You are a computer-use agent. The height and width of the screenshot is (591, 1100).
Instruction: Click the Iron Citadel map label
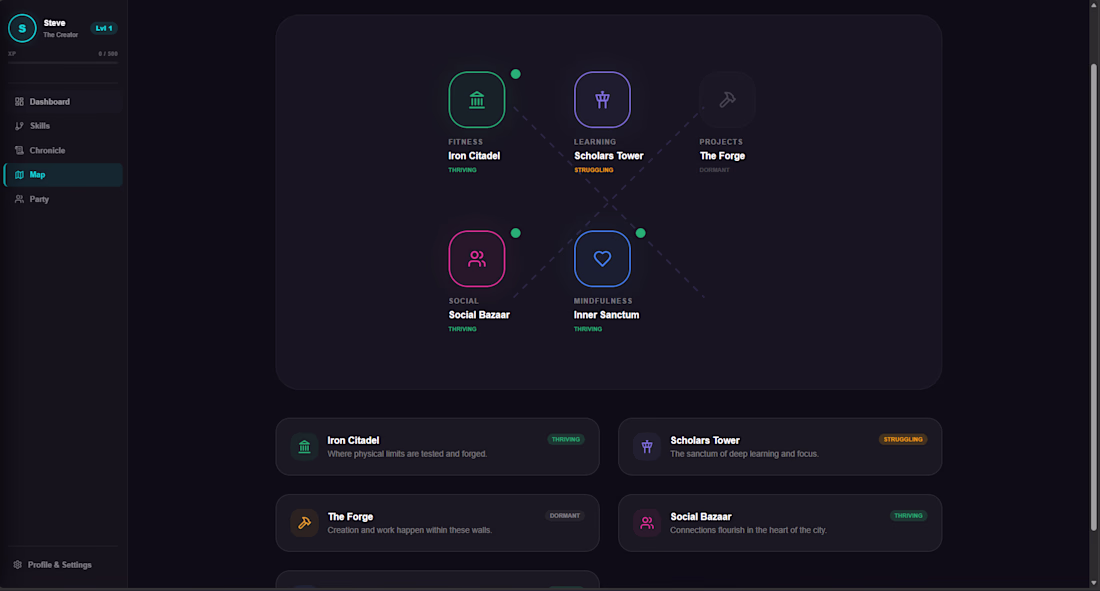(474, 156)
